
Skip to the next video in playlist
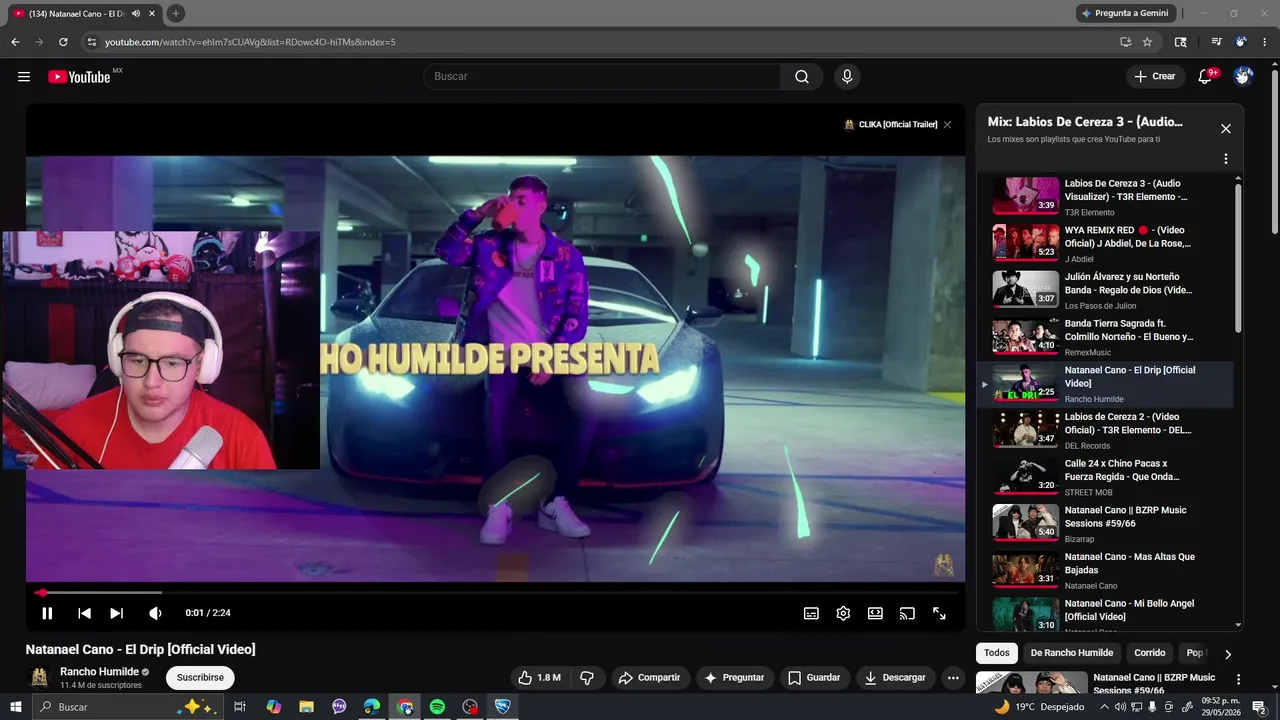click(117, 613)
